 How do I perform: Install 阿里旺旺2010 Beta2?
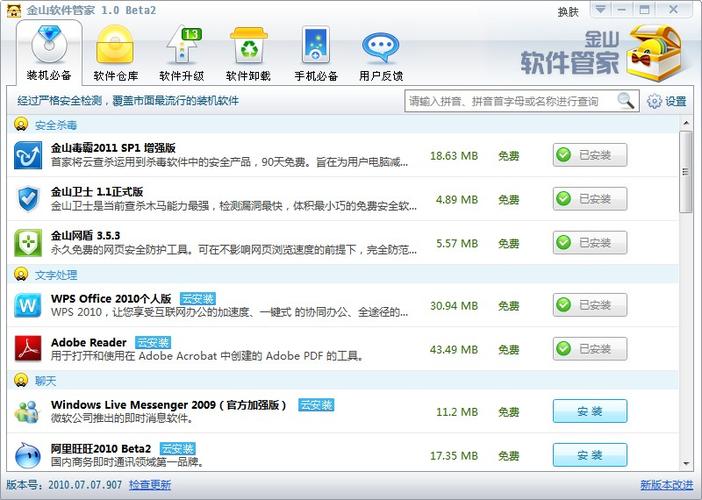(x=590, y=455)
